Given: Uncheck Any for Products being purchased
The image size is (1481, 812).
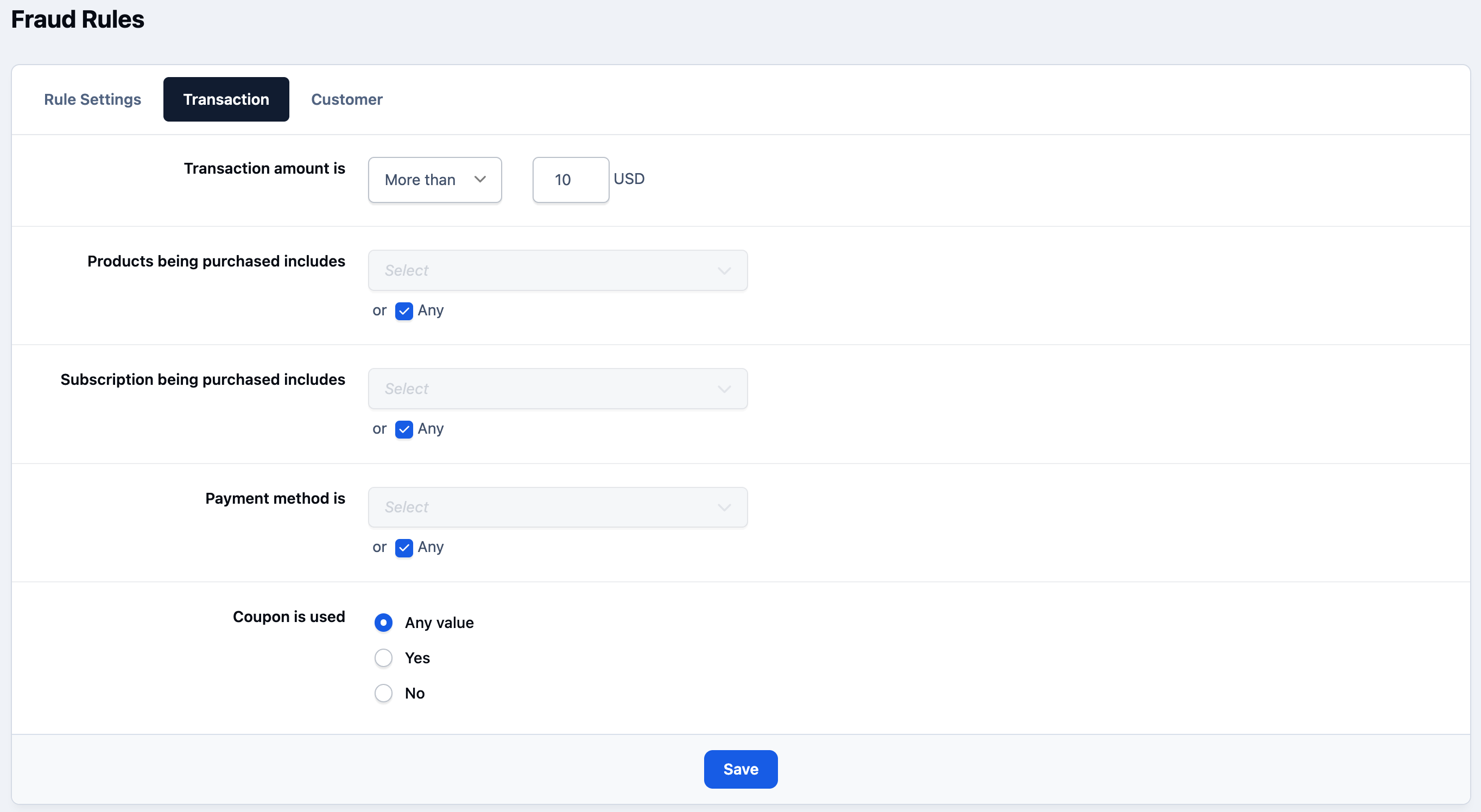Looking at the screenshot, I should pyautogui.click(x=404, y=311).
